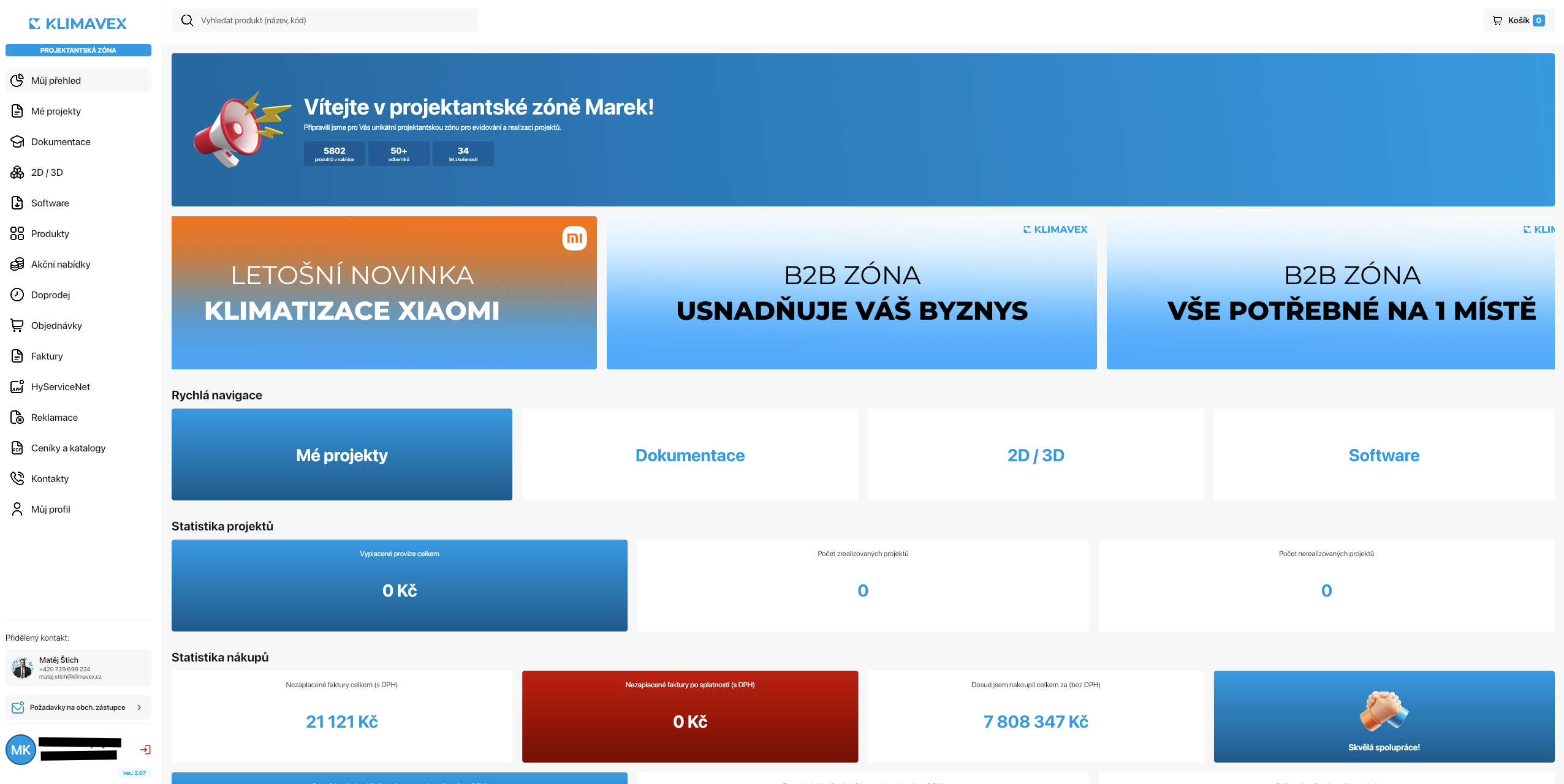This screenshot has width=1564, height=784.
Task: Click the 50+ odborníků stat box
Action: (x=399, y=154)
